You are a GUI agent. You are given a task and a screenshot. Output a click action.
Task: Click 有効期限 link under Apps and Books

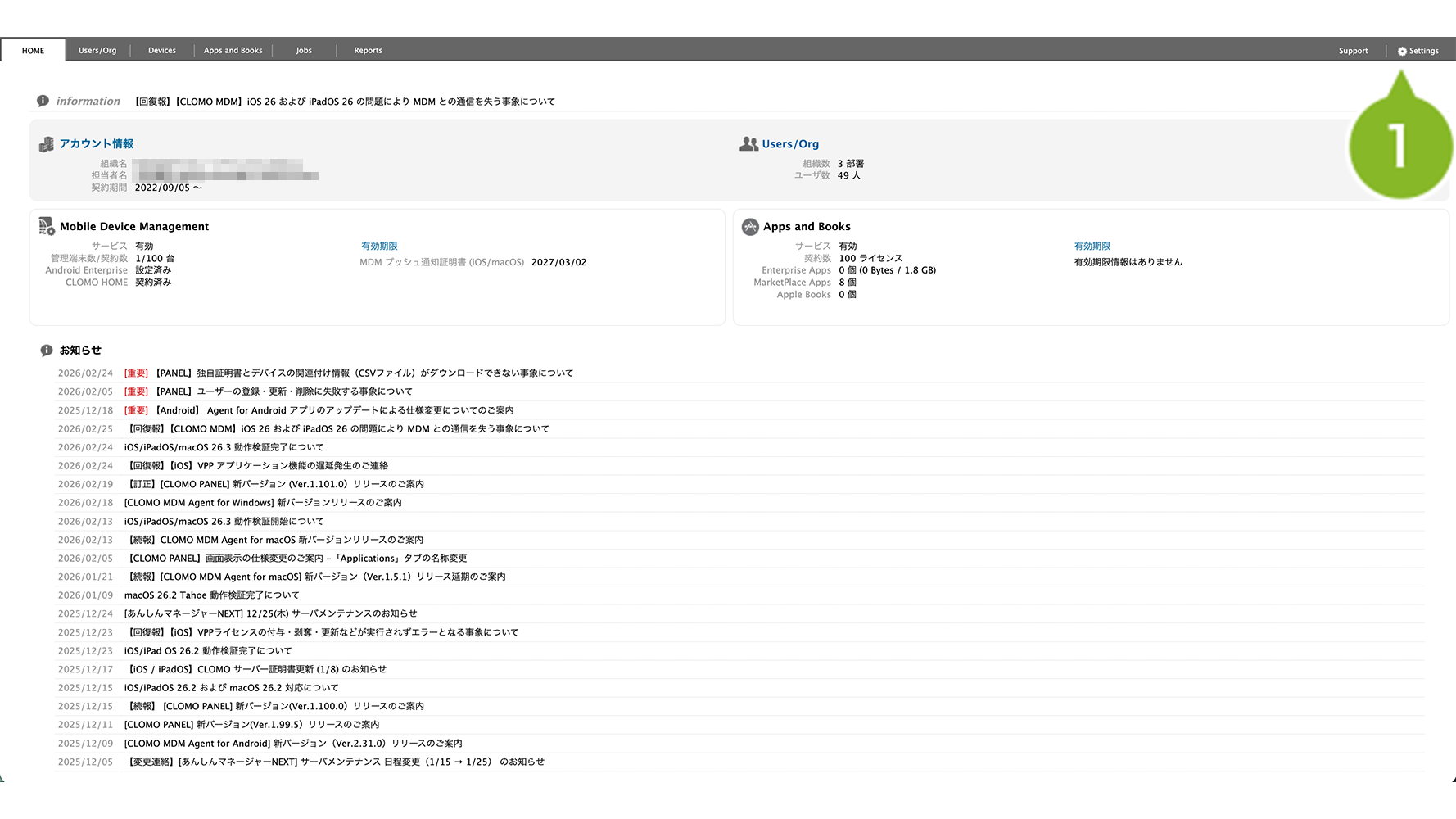(1092, 247)
